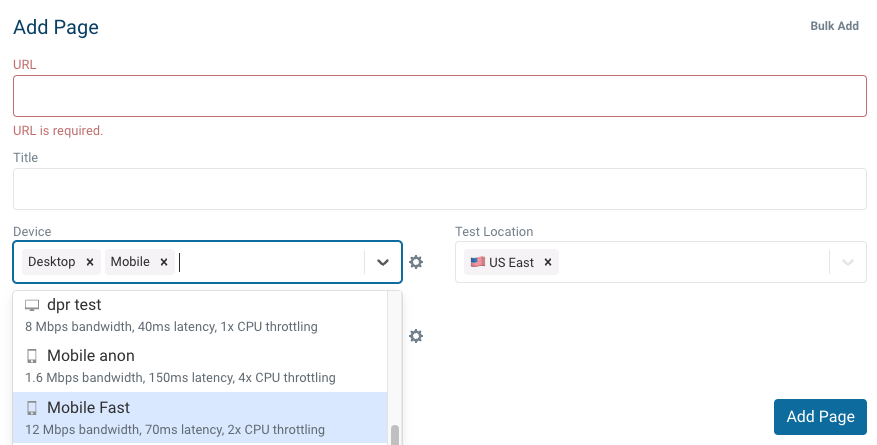Click the device list scrollbar thumb
This screenshot has width=877, height=445.
(x=395, y=435)
